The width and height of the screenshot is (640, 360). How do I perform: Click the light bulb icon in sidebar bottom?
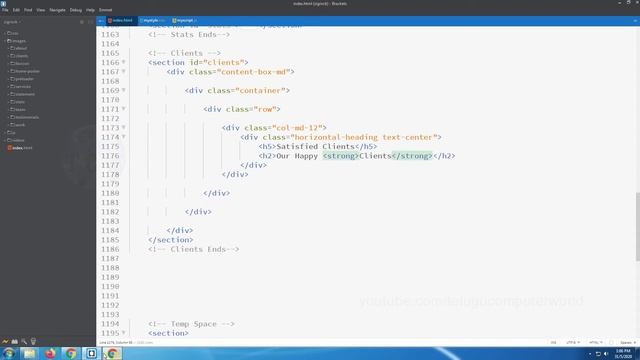pos(33,341)
